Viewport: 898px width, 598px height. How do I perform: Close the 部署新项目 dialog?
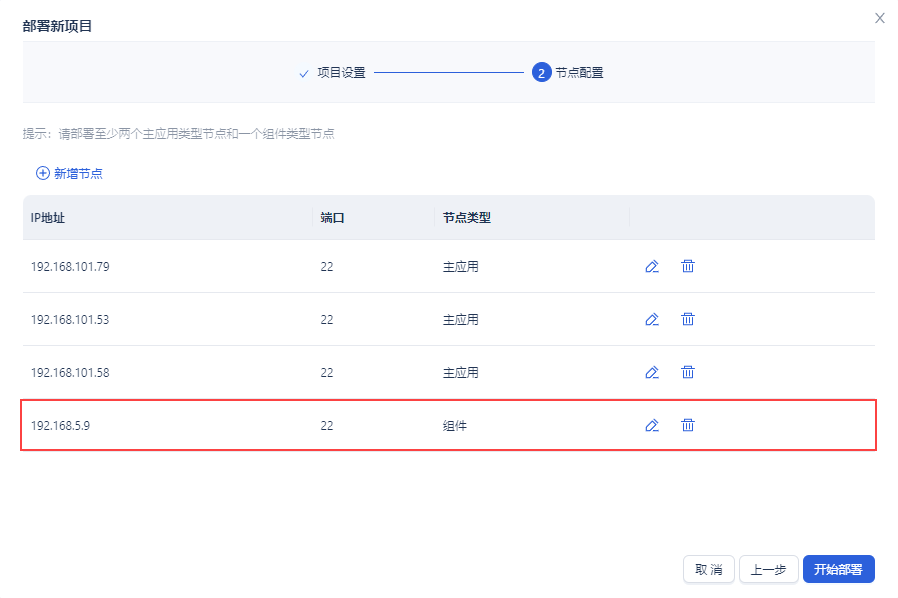[880, 18]
